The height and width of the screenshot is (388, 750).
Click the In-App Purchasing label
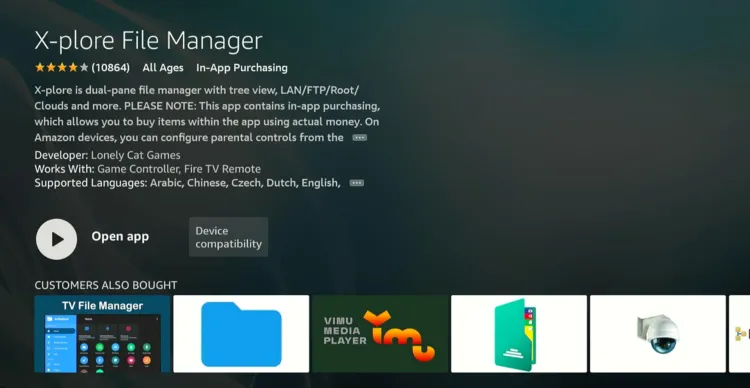(242, 68)
